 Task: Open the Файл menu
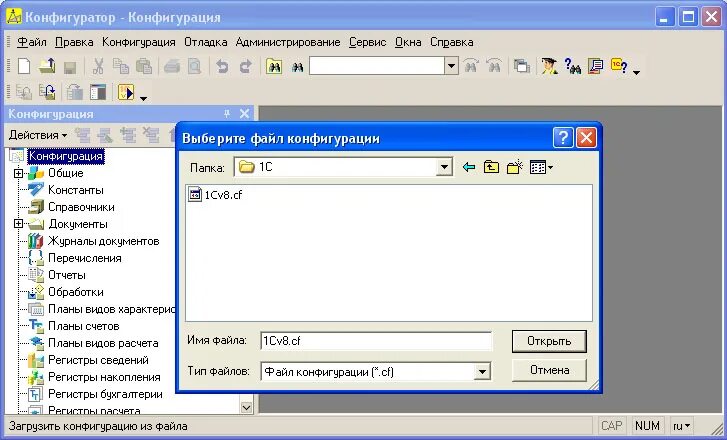coord(32,42)
